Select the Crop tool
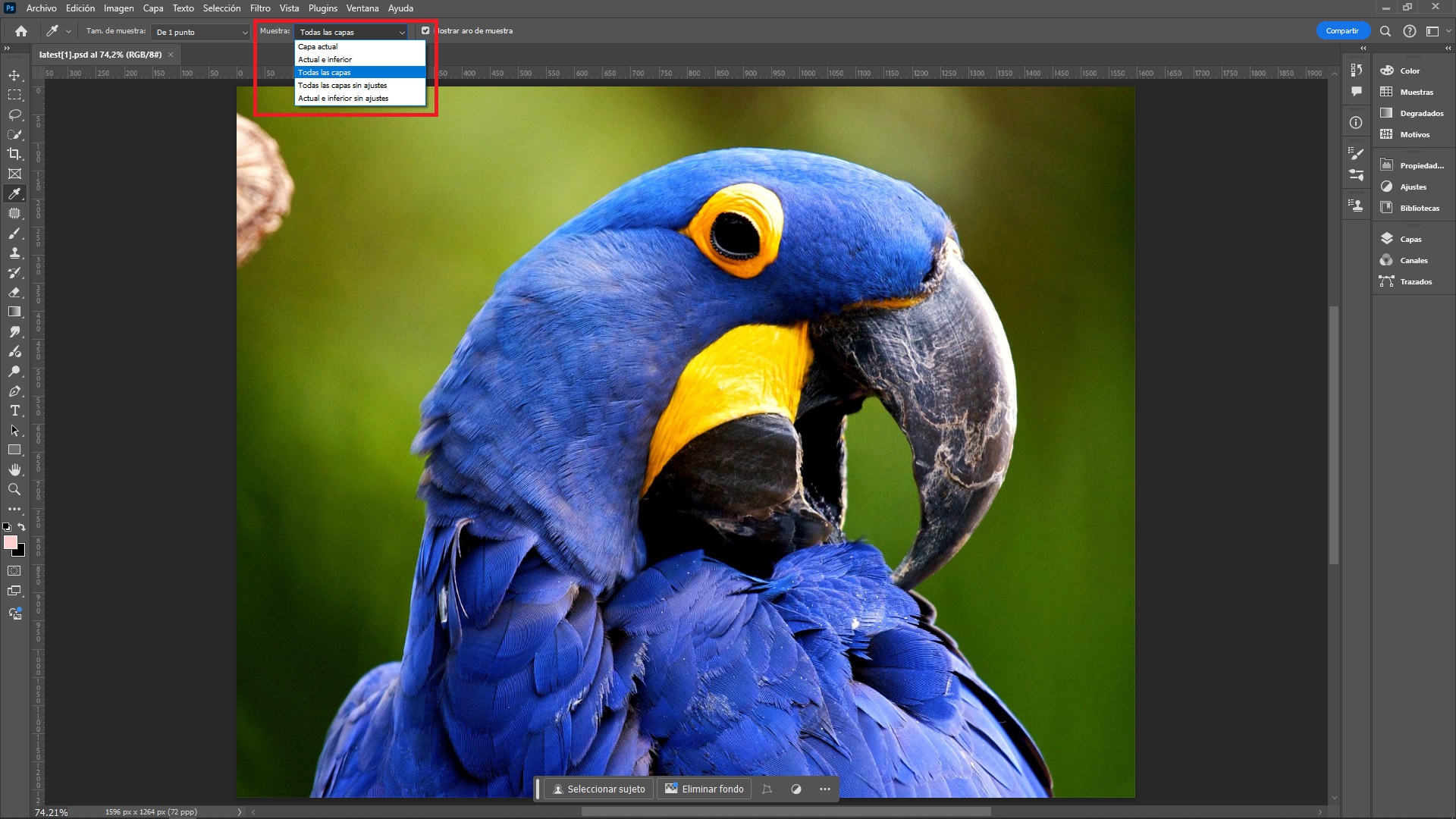Viewport: 1456px width, 819px height. click(x=14, y=154)
